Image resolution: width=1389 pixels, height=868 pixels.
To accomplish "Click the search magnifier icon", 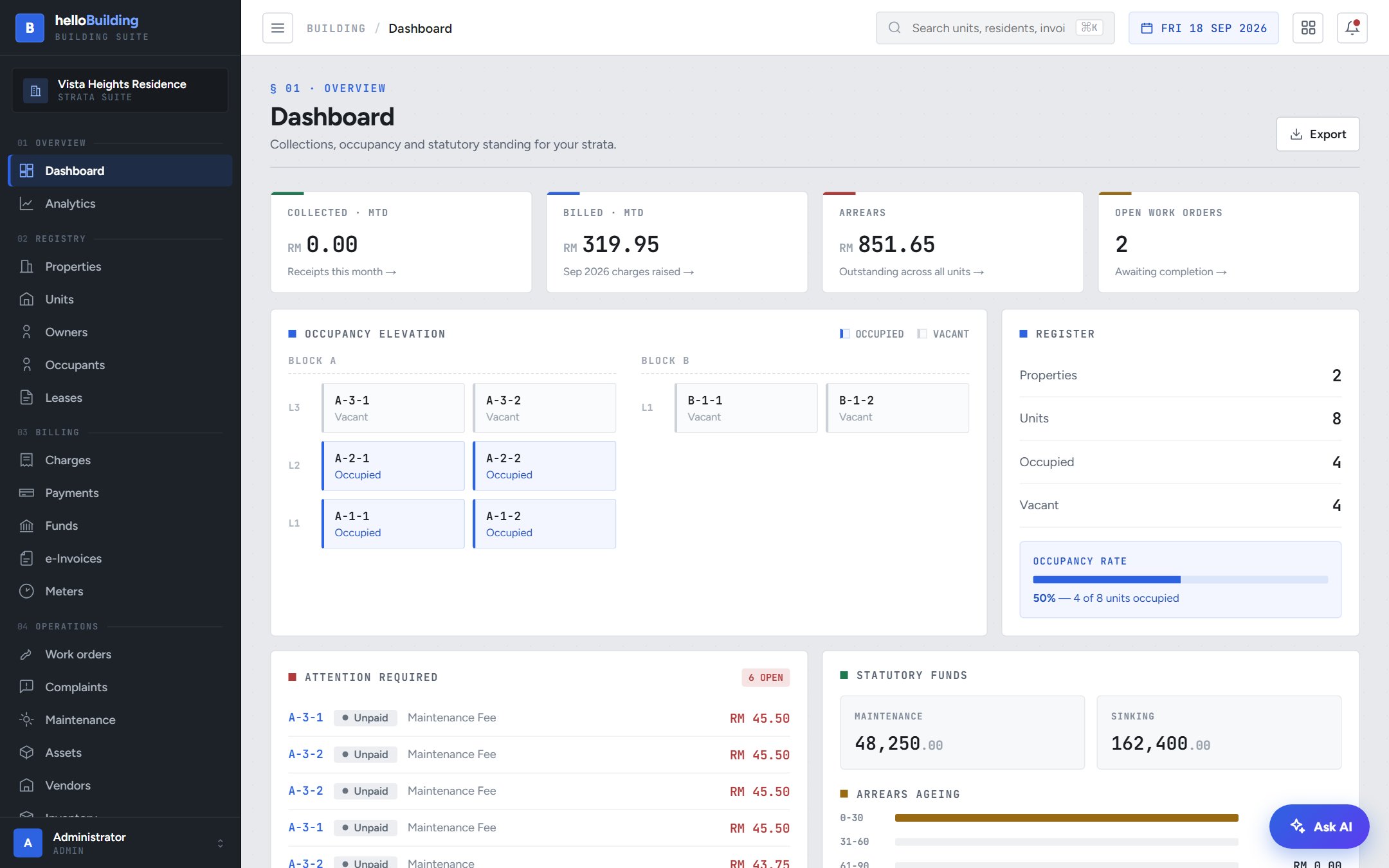I will pyautogui.click(x=894, y=28).
